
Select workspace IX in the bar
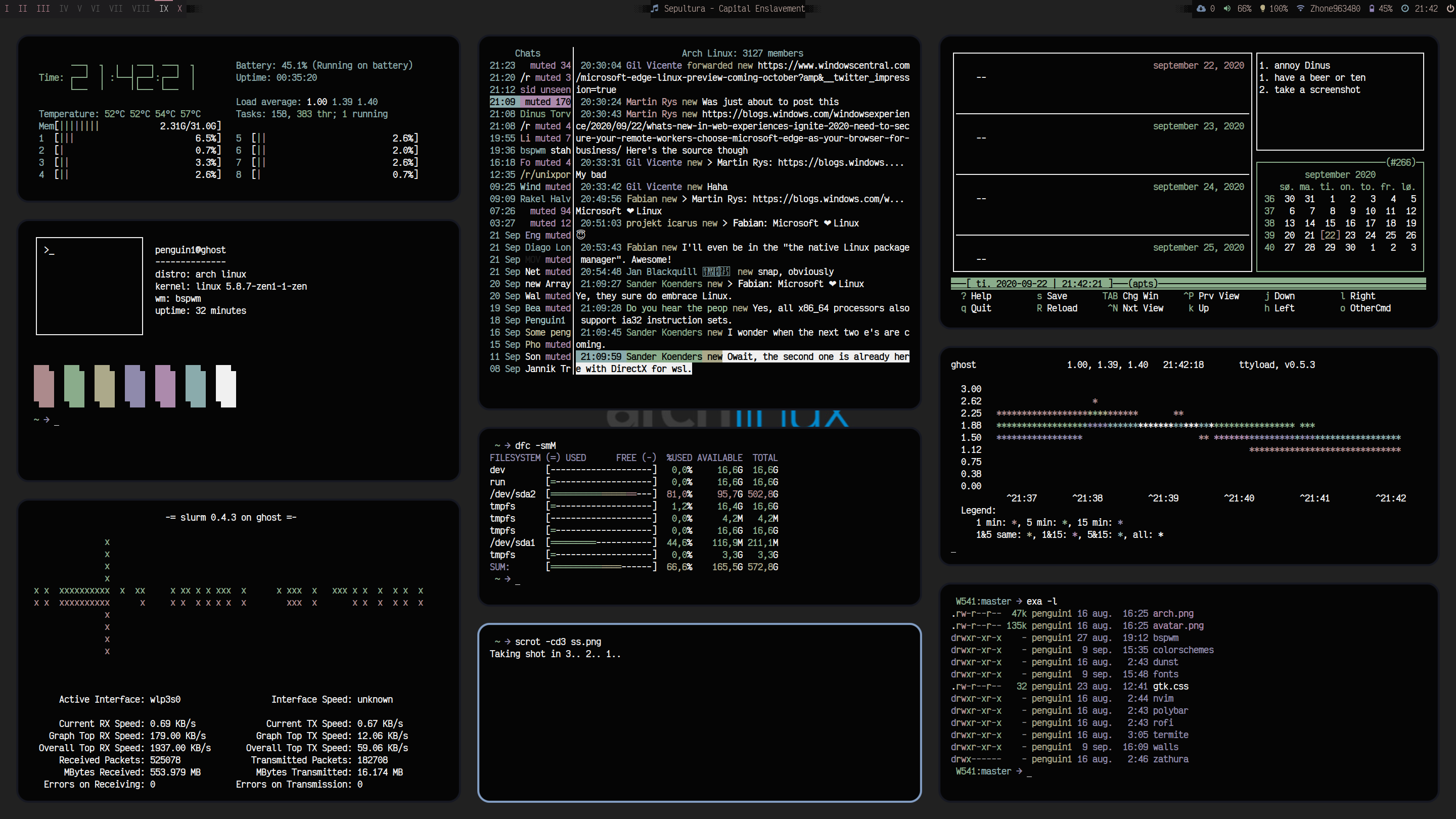tap(163, 9)
